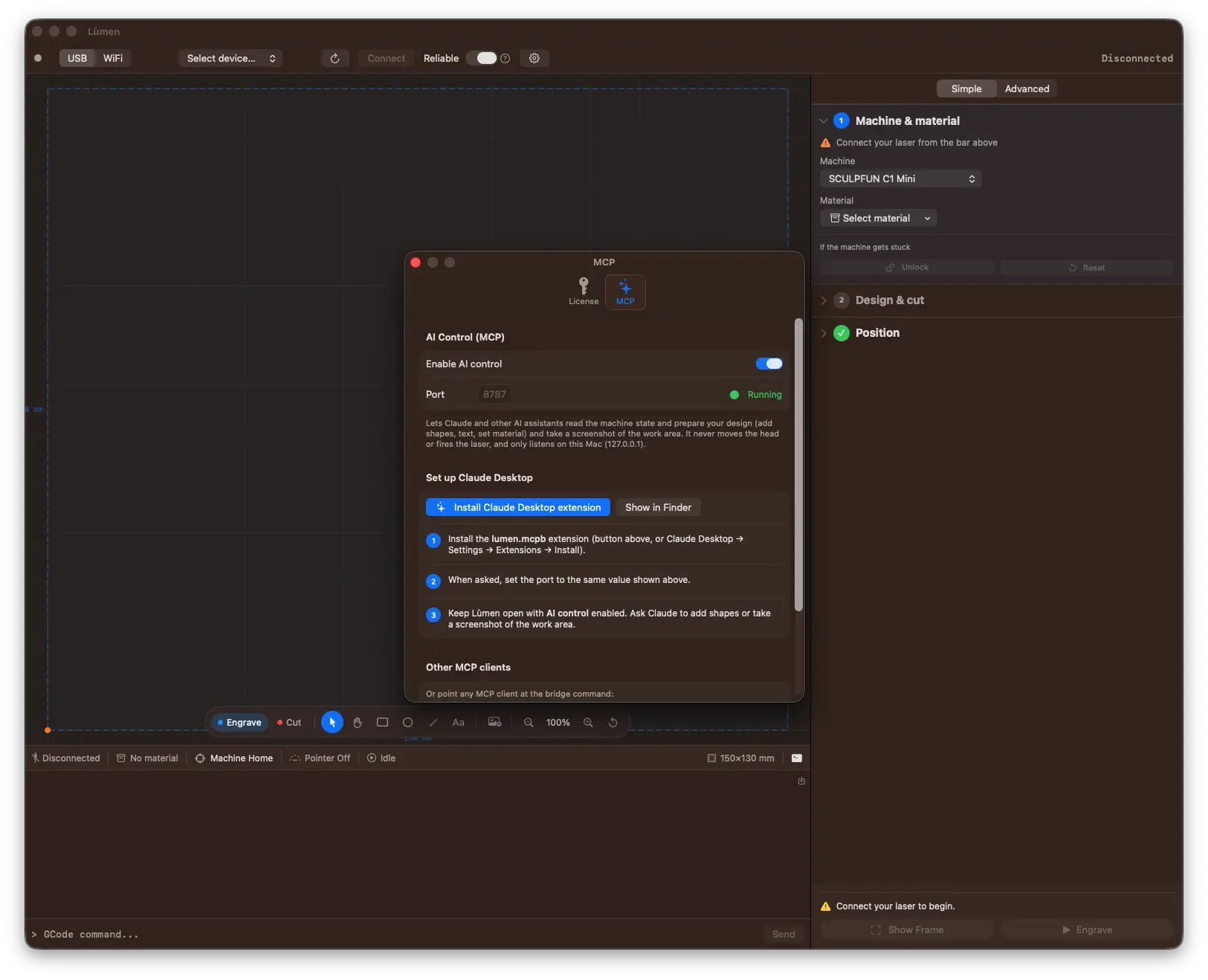Viewport: 1208px width, 980px height.
Task: Select USB connection type
Action: click(77, 58)
